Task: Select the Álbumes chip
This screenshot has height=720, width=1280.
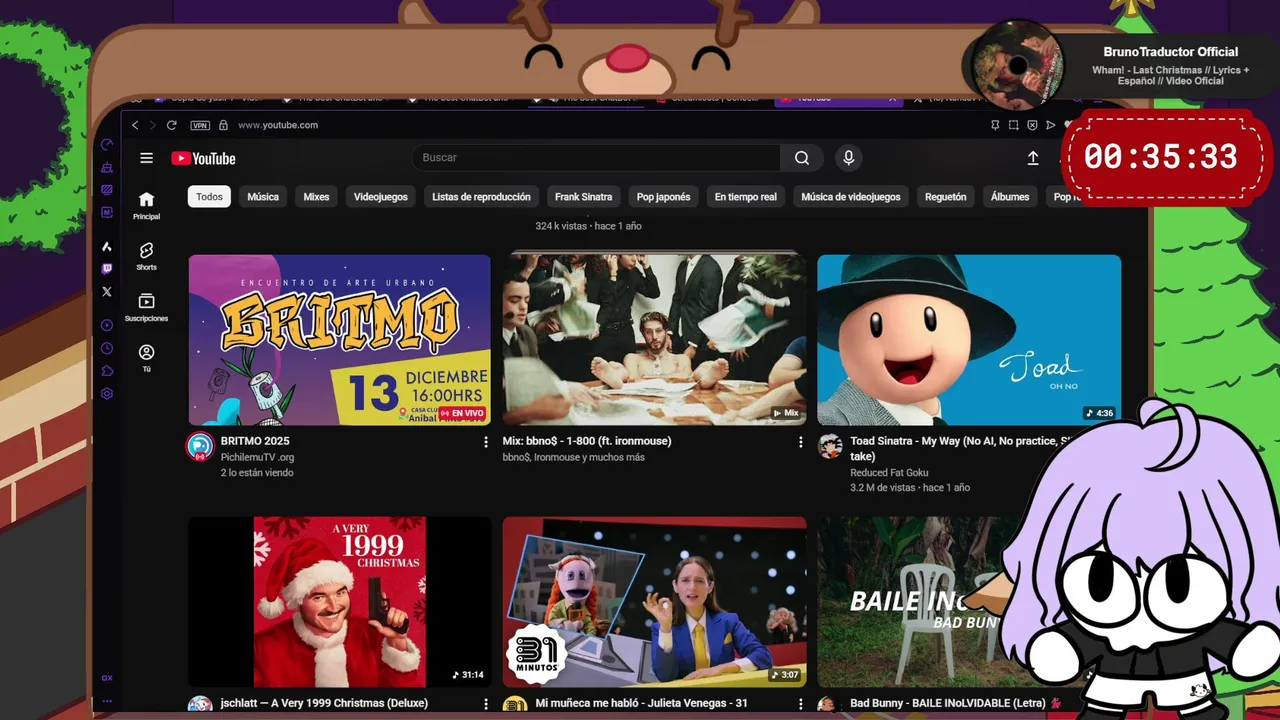Action: click(1010, 197)
